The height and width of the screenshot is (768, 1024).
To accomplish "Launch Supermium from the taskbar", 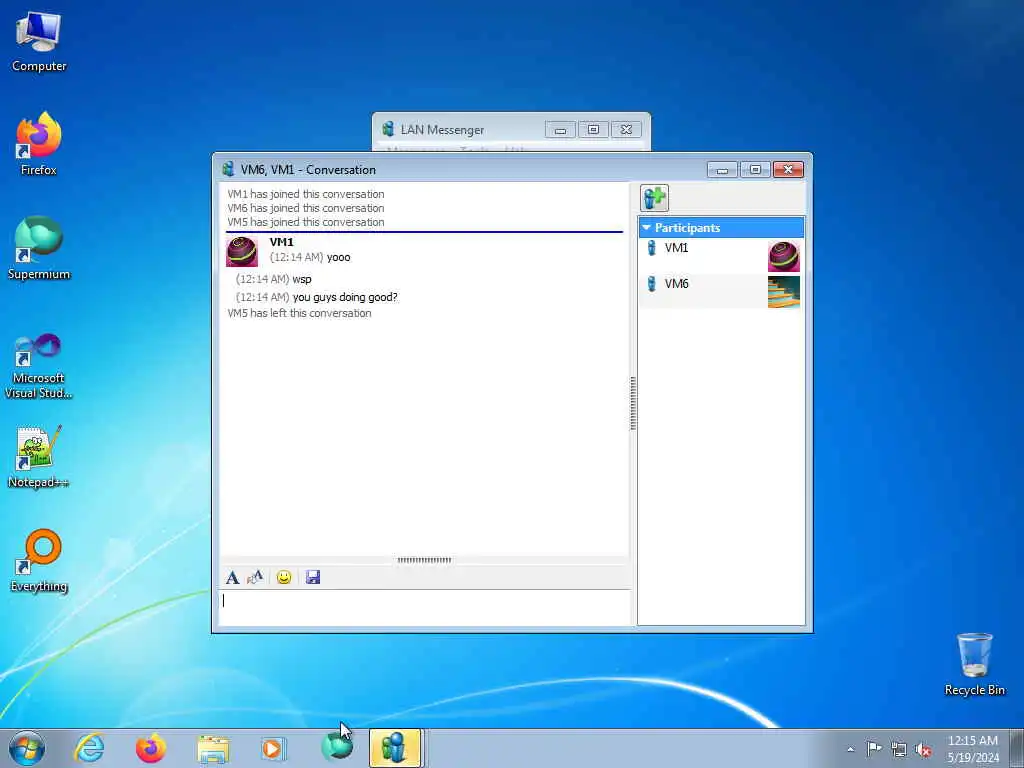I will point(337,748).
